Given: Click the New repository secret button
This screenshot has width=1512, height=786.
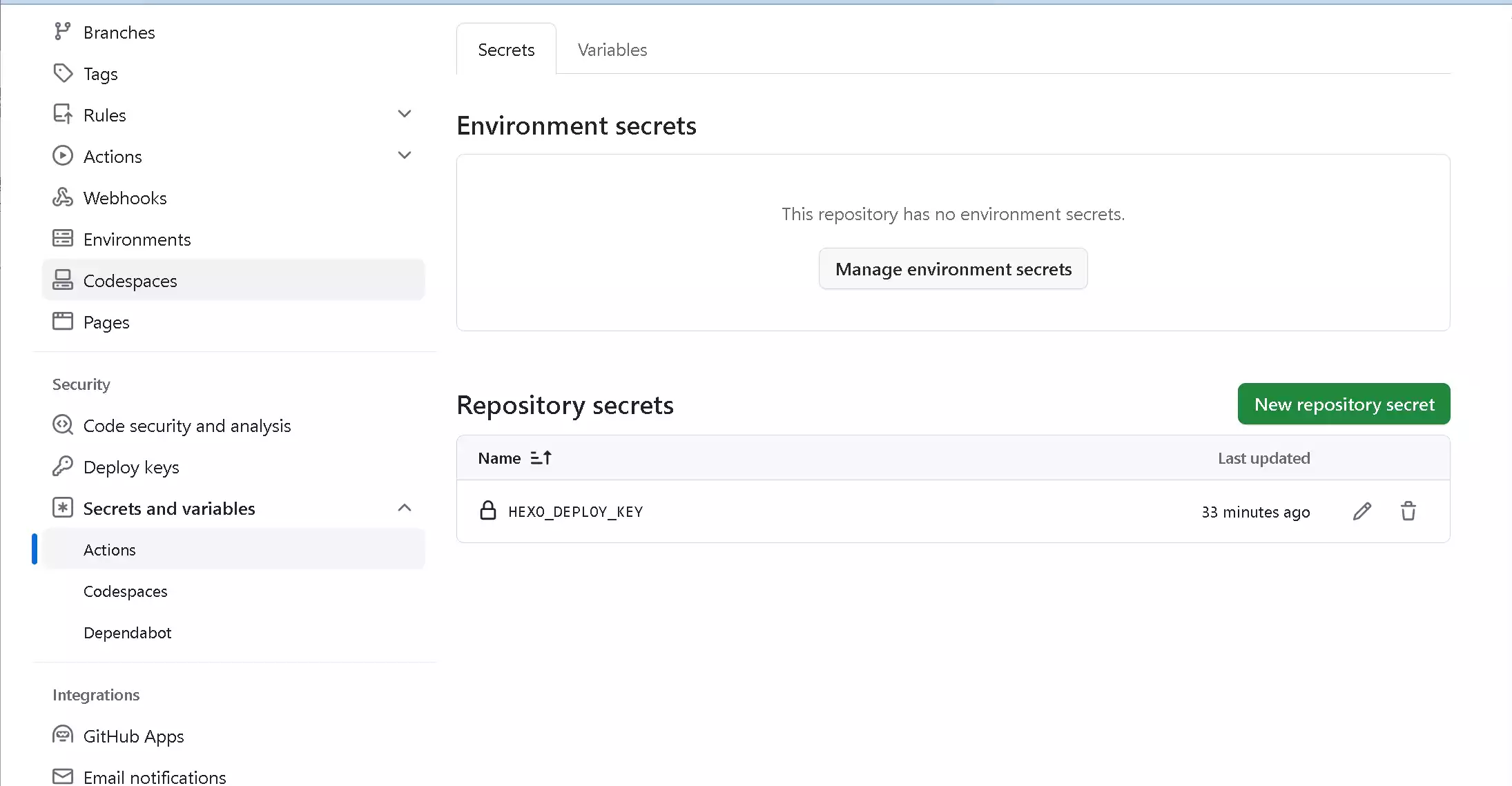Looking at the screenshot, I should (x=1344, y=404).
